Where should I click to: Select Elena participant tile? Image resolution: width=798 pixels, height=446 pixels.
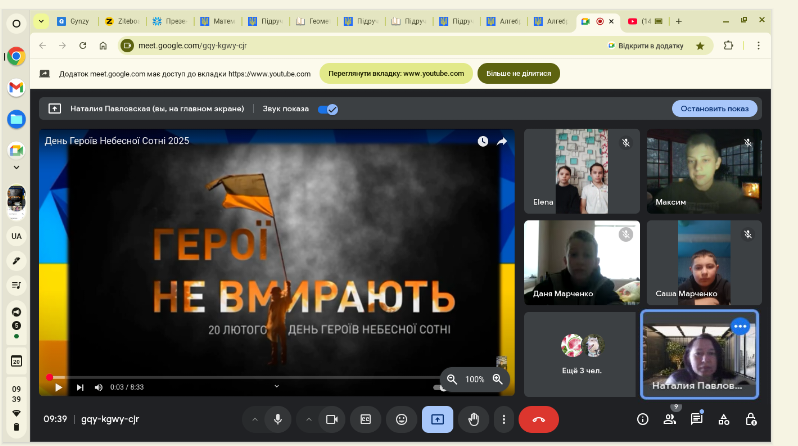coord(582,171)
